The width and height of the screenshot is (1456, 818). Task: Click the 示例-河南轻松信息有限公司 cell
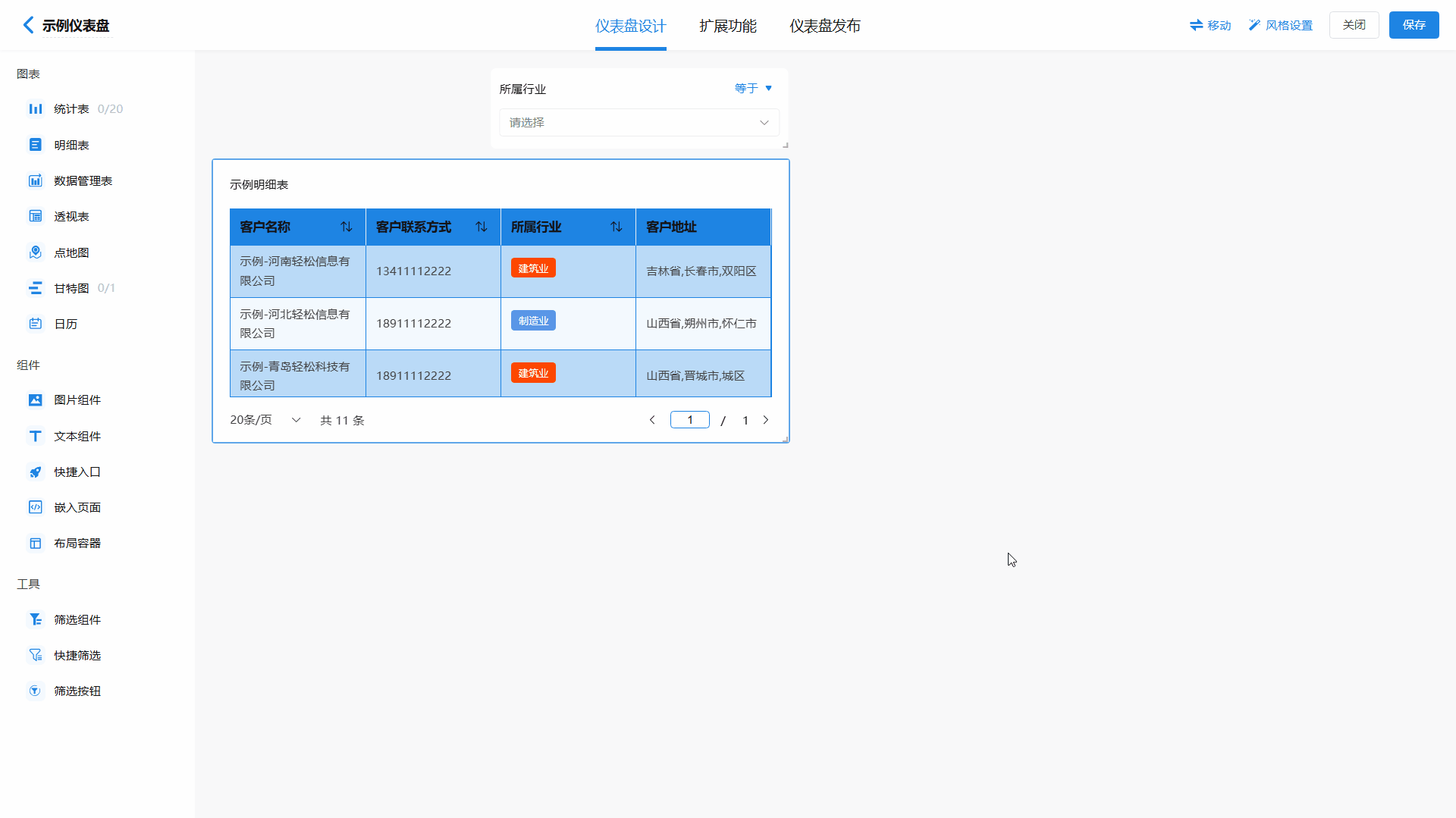298,271
